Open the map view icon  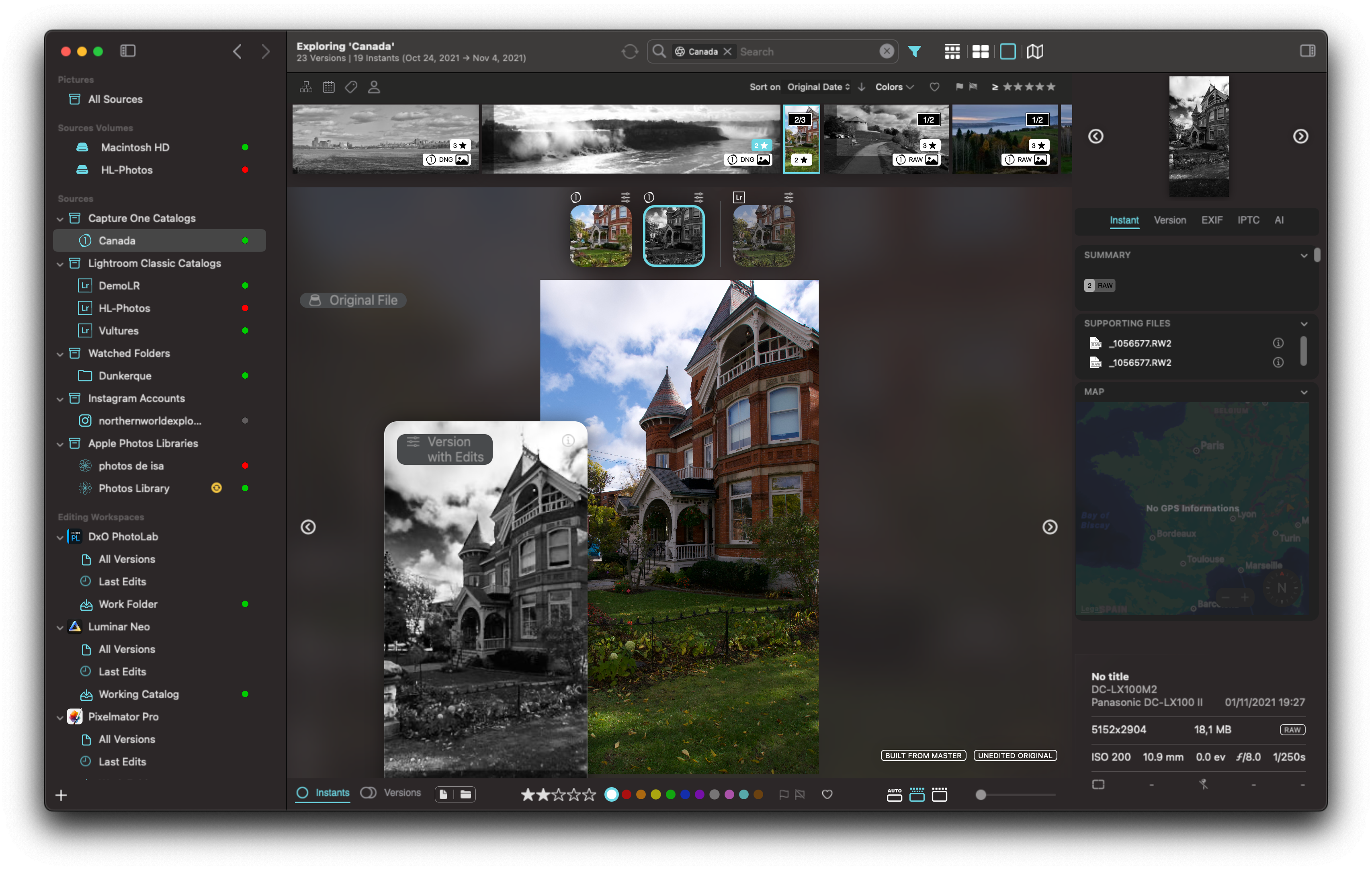(1035, 52)
